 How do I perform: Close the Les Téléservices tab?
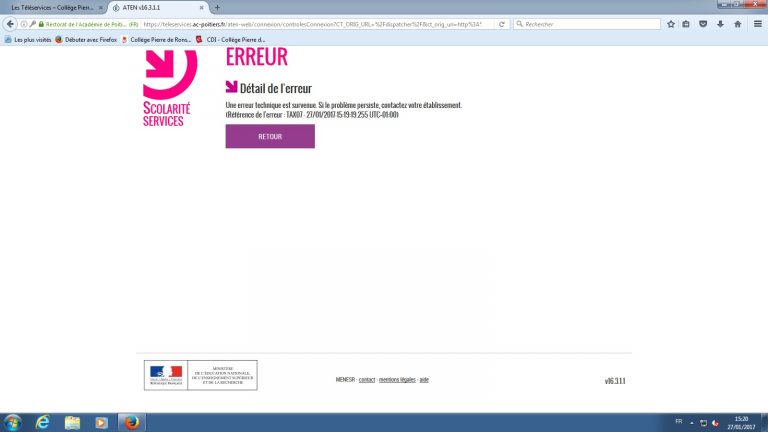pos(101,8)
